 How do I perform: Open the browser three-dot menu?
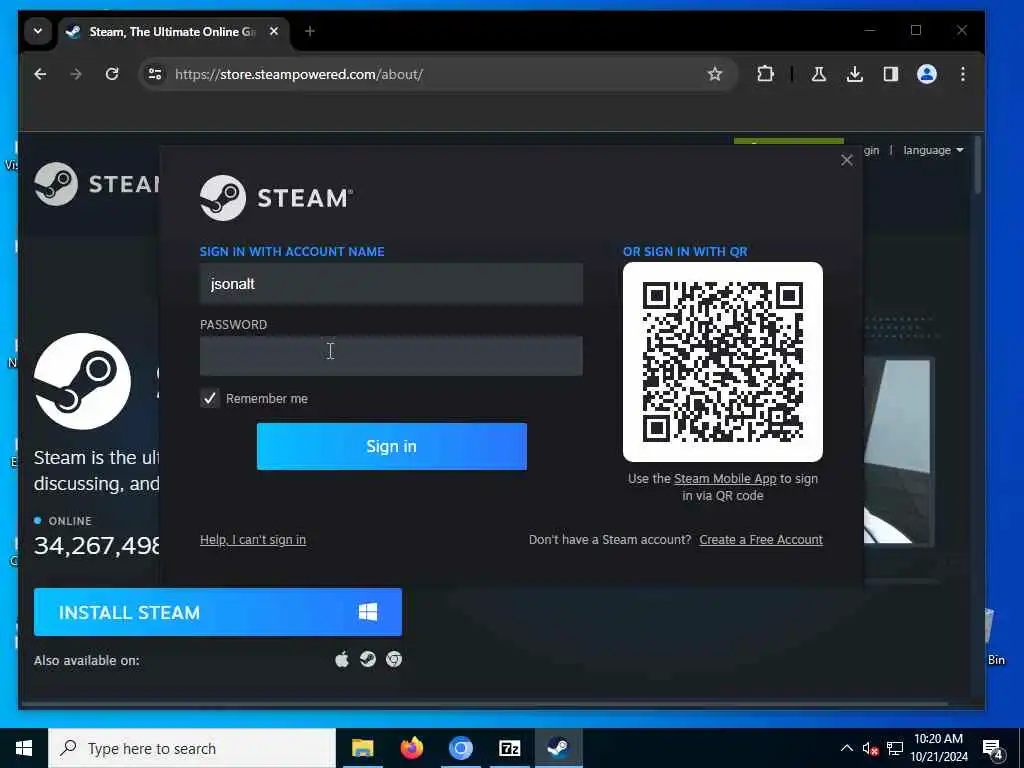[x=963, y=74]
